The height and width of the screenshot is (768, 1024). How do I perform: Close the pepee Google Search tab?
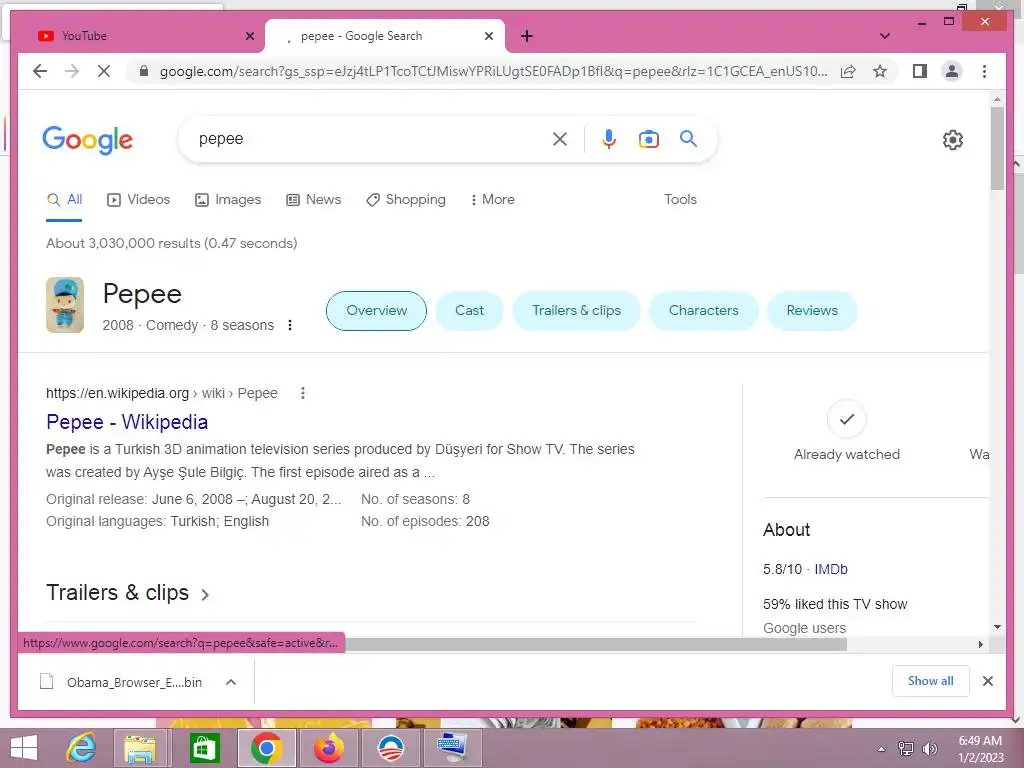point(488,36)
